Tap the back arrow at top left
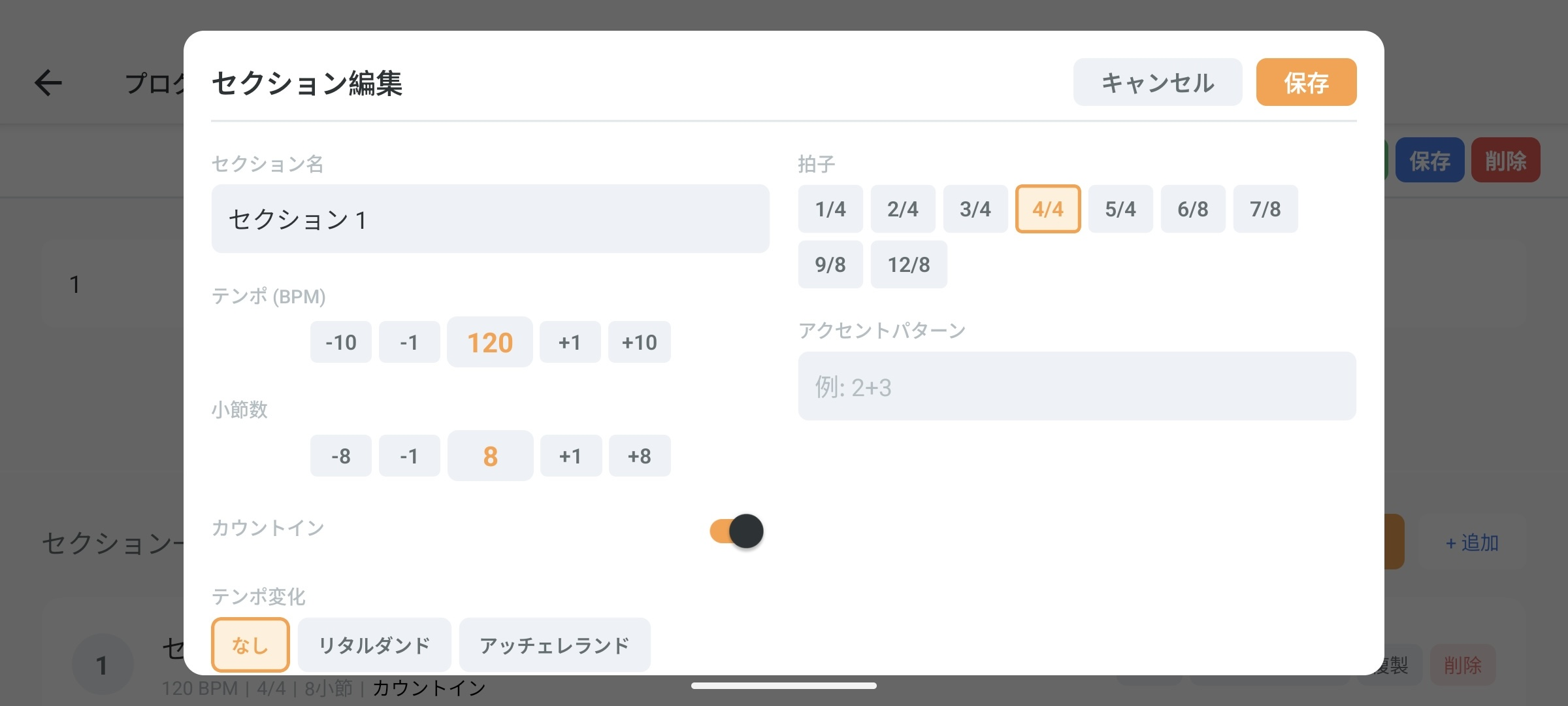The image size is (1568, 706). (47, 82)
